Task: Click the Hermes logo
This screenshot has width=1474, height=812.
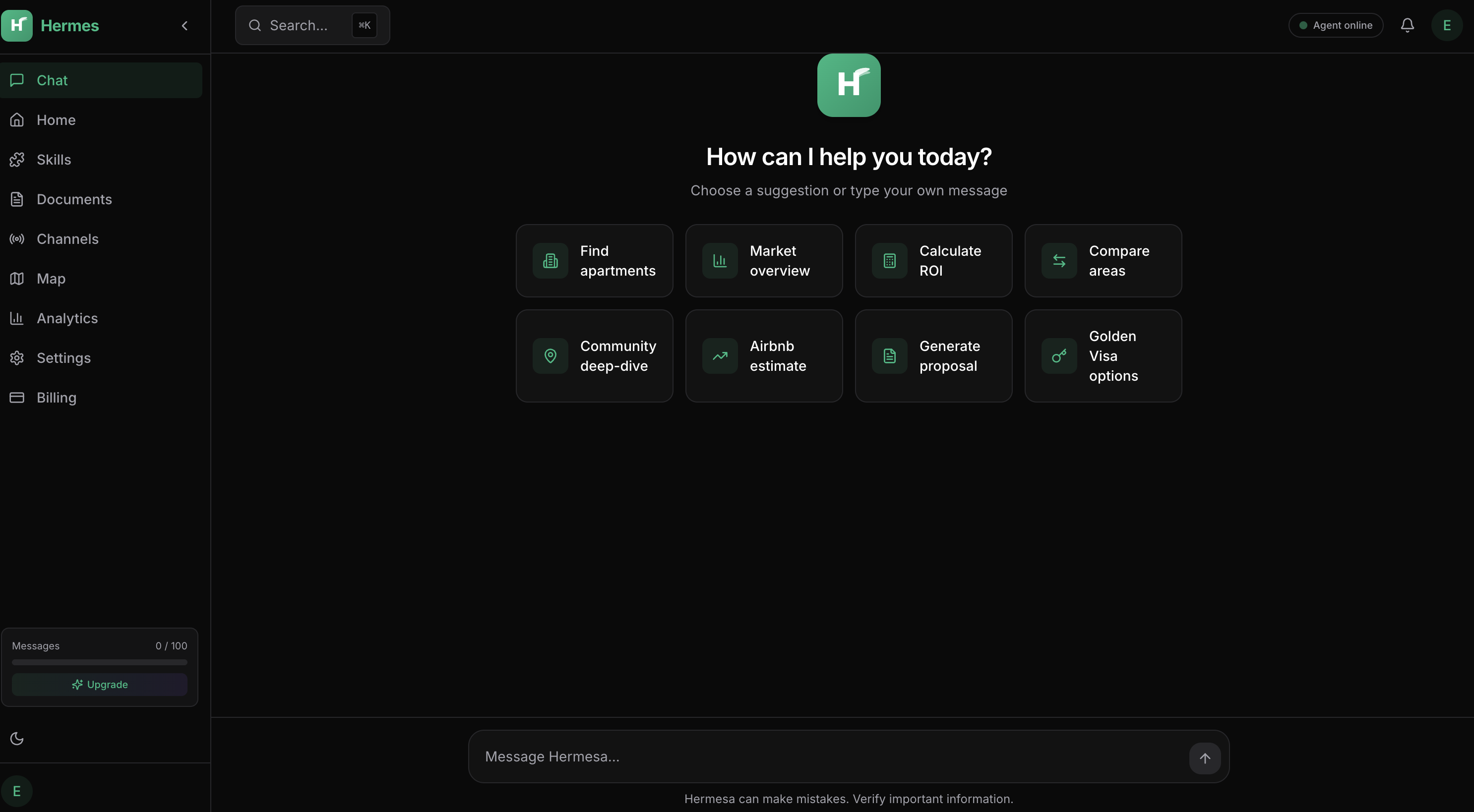Action: tap(17, 25)
